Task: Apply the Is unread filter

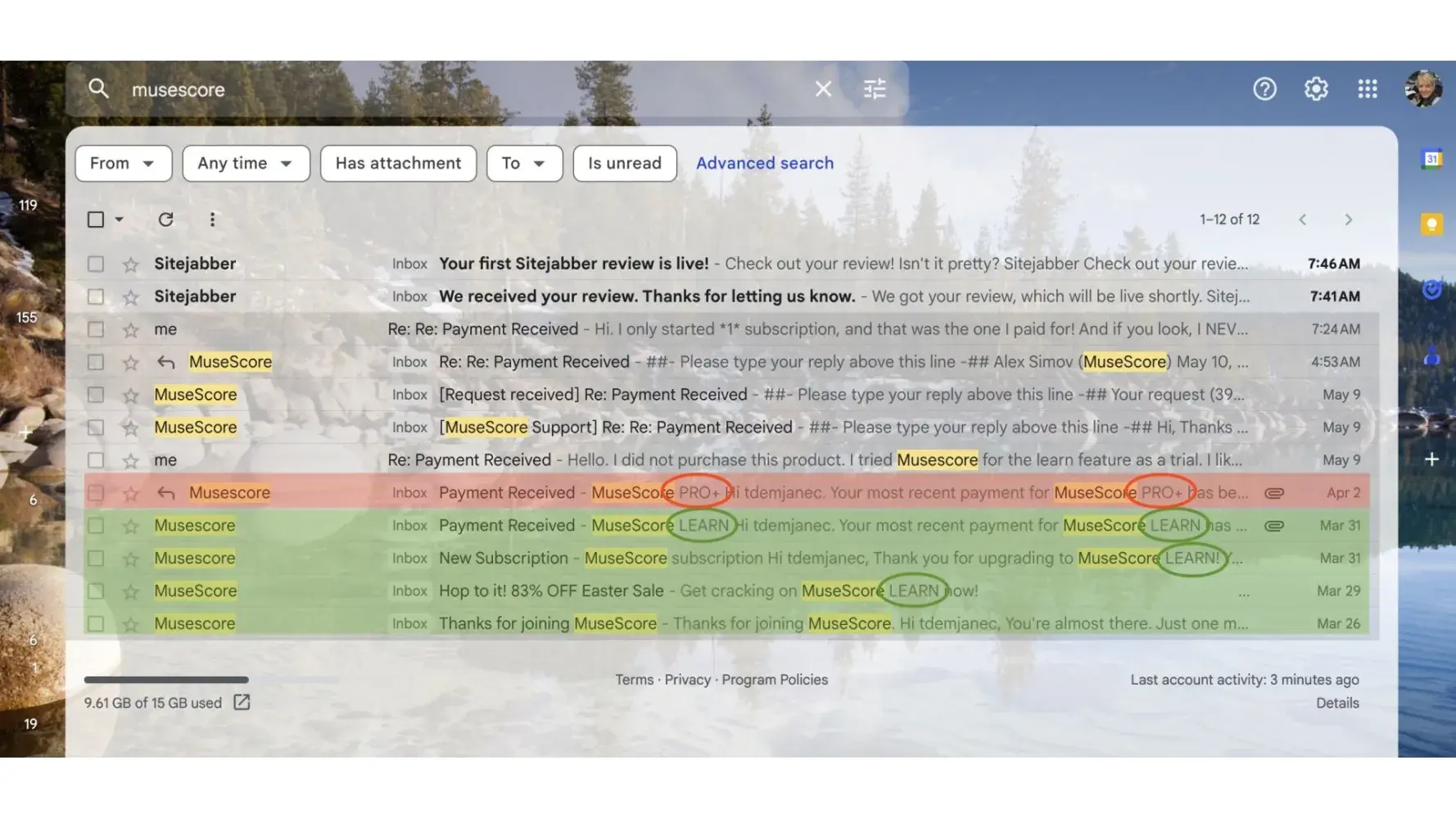Action: (625, 163)
